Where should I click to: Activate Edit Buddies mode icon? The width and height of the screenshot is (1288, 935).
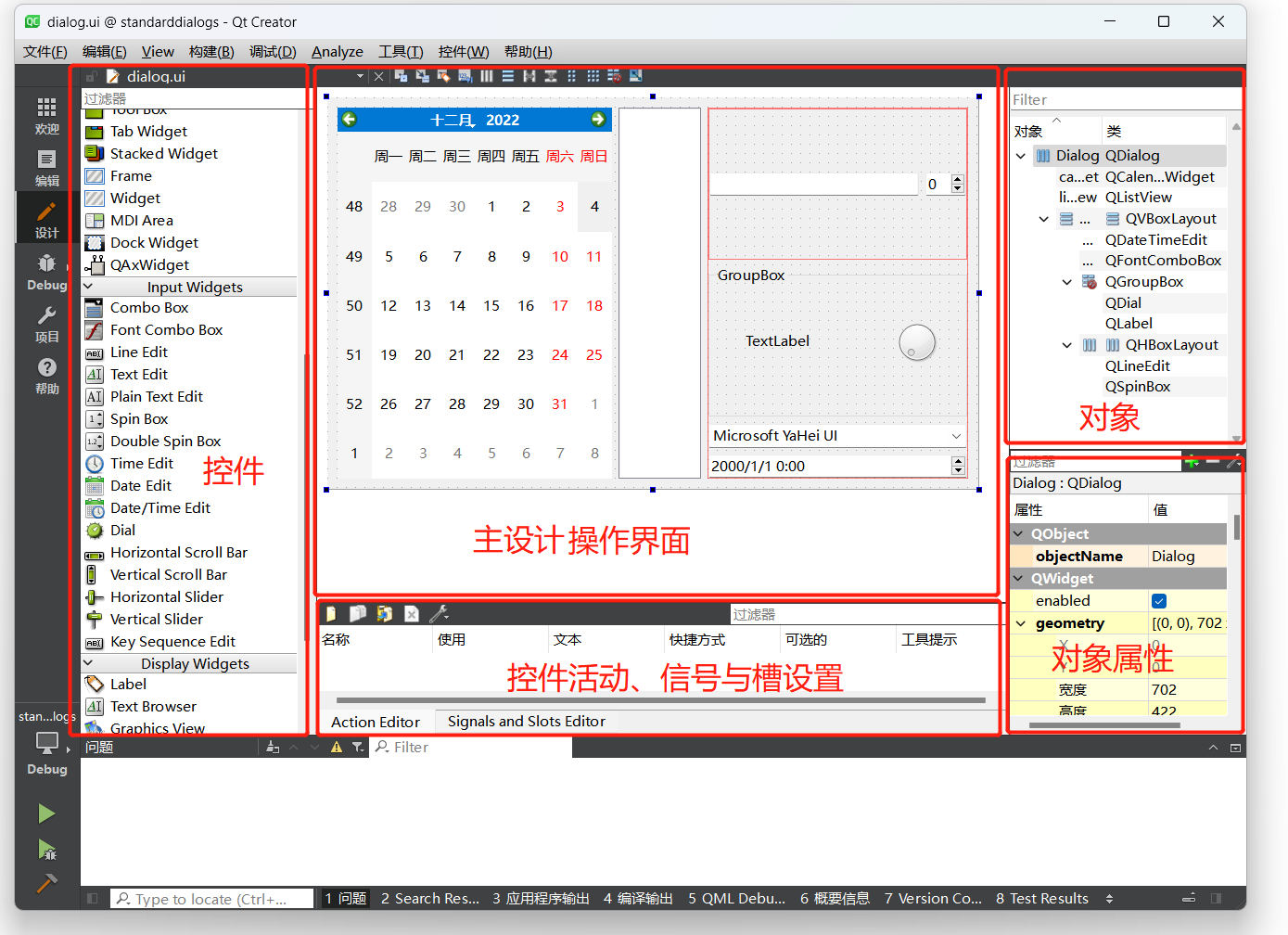coord(443,76)
